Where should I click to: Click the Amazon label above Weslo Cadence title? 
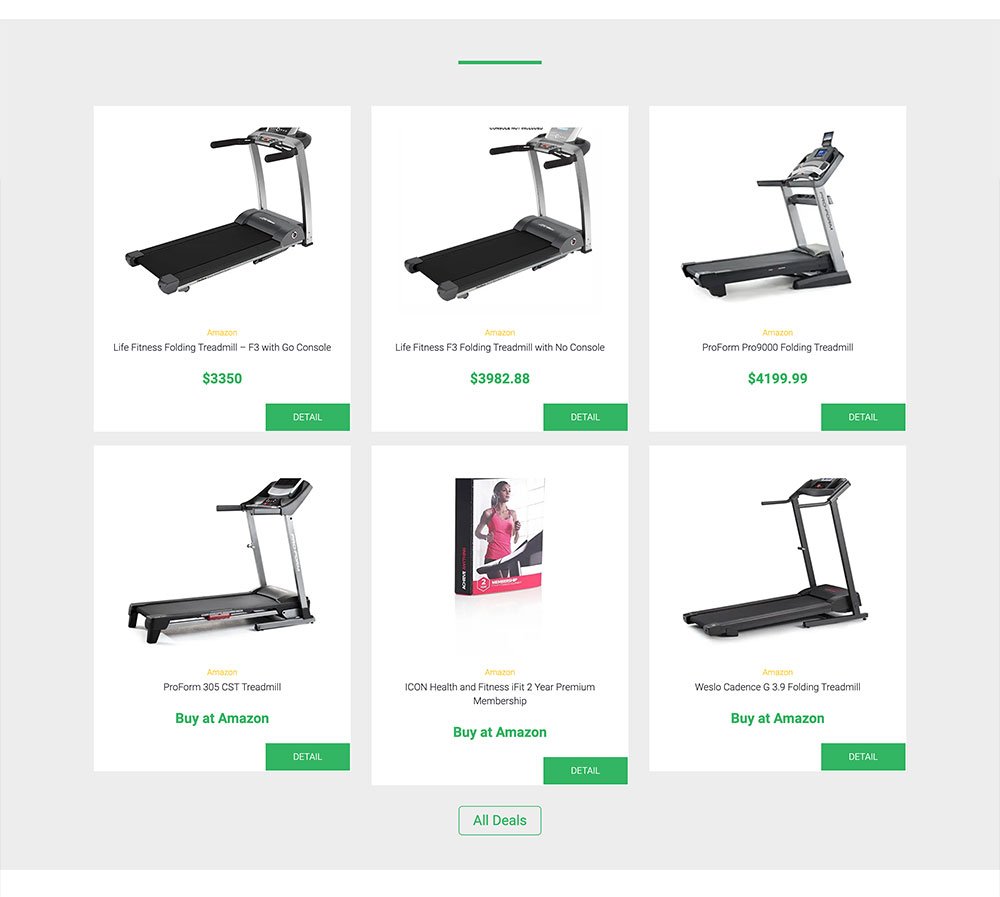777,672
